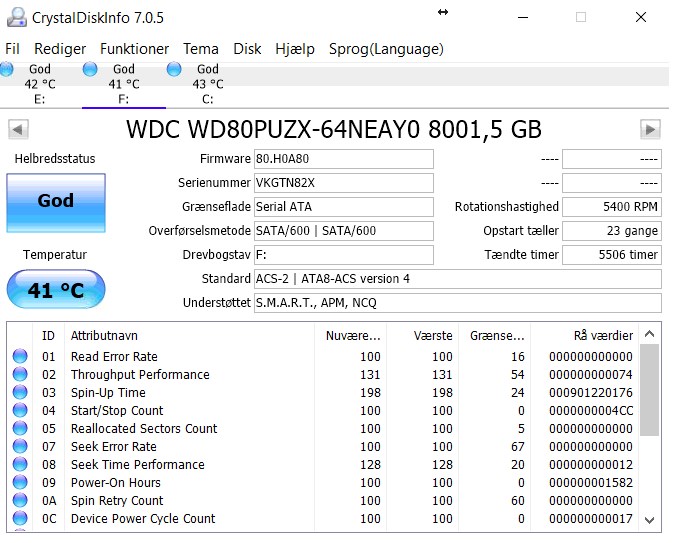This screenshot has width=673, height=543.
Task: Go to previous disk with left arrow
Action: click(x=18, y=129)
